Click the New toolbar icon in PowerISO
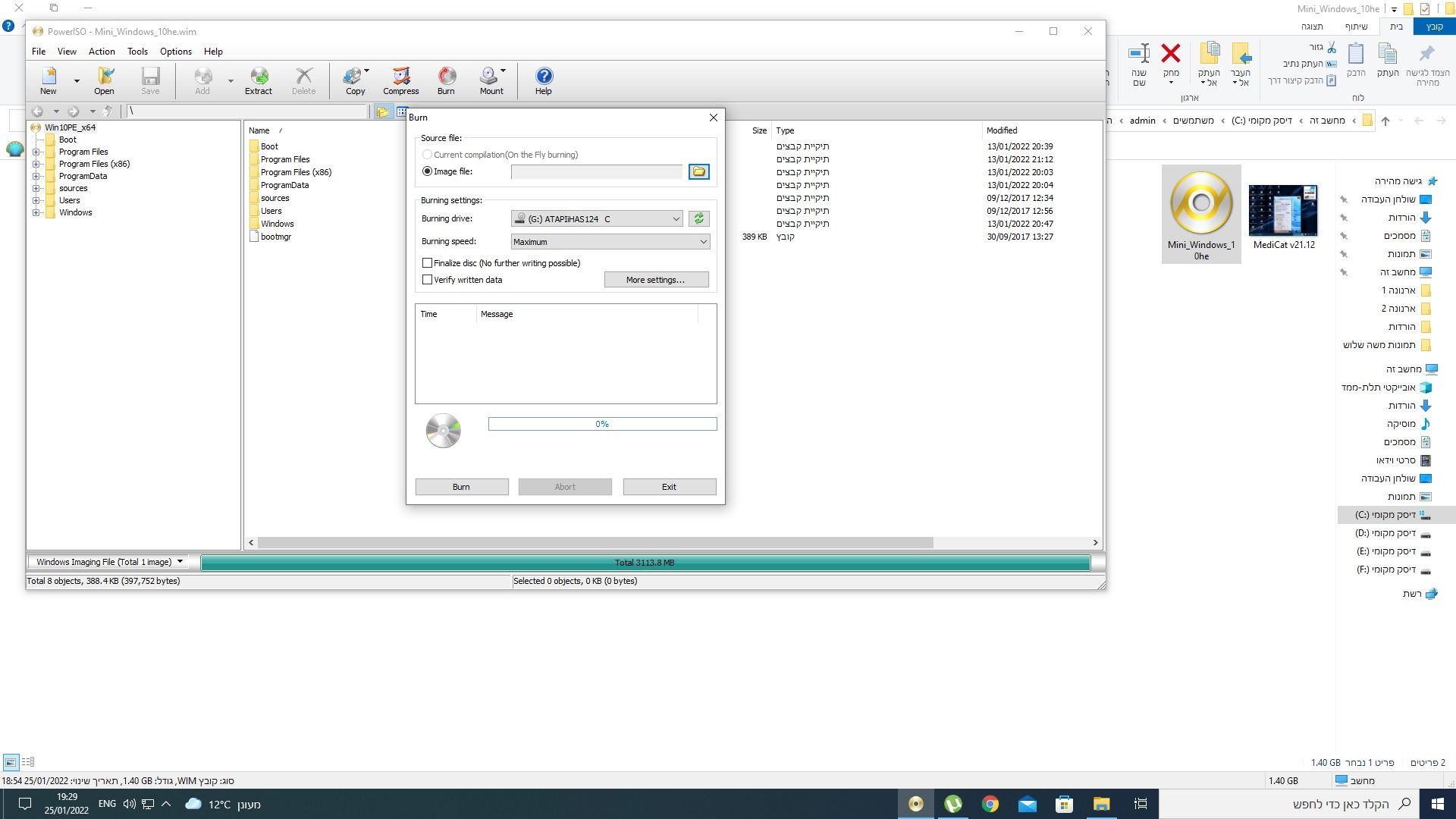The height and width of the screenshot is (819, 1456). coord(49,80)
